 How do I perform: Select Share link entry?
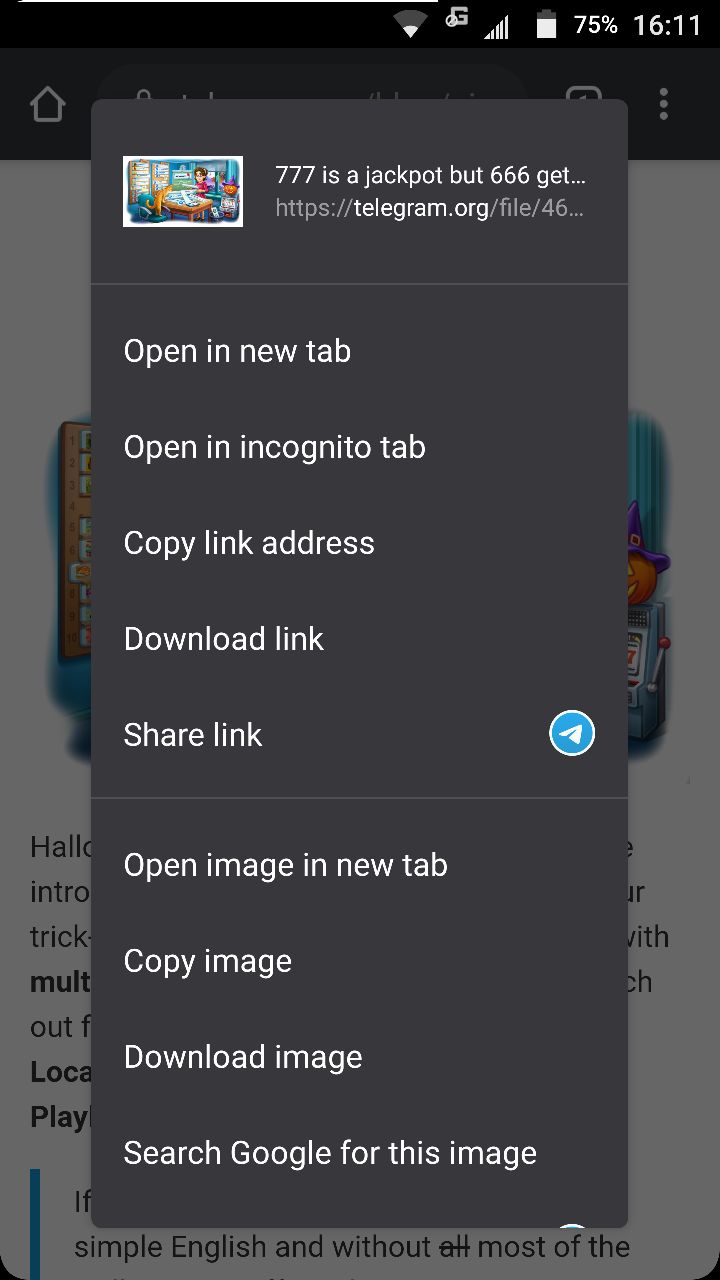coord(359,735)
